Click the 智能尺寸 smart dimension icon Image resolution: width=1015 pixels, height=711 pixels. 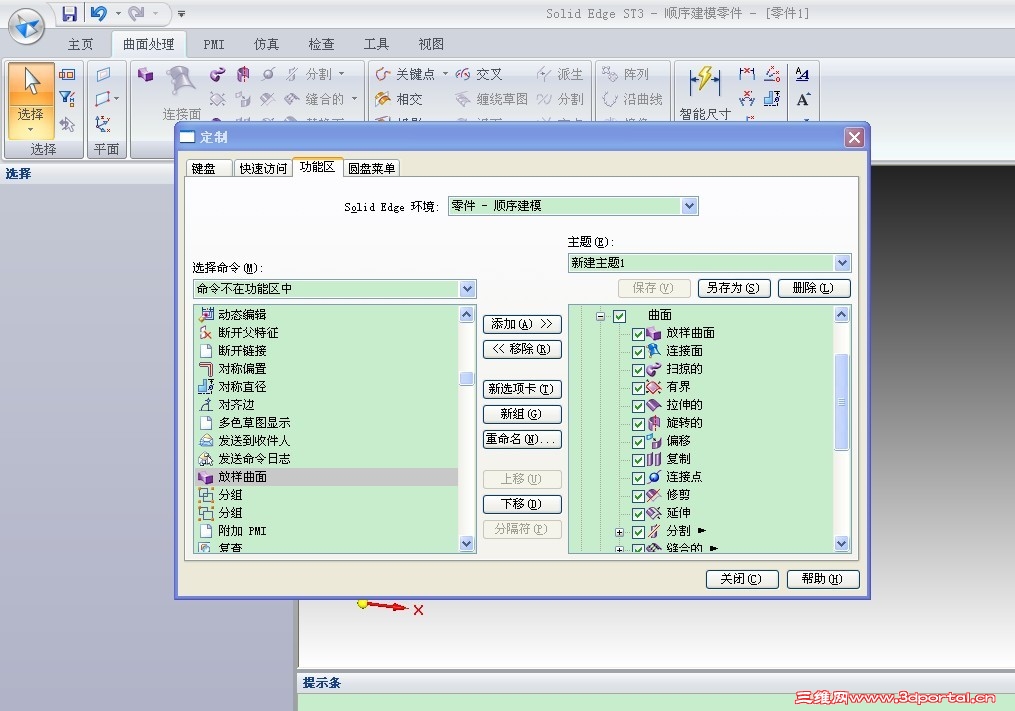click(704, 81)
